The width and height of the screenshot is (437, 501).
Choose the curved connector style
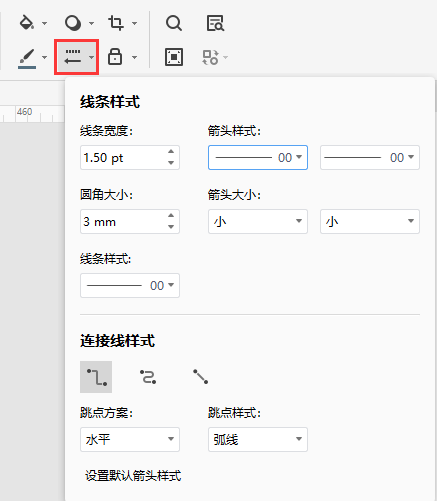point(148,377)
